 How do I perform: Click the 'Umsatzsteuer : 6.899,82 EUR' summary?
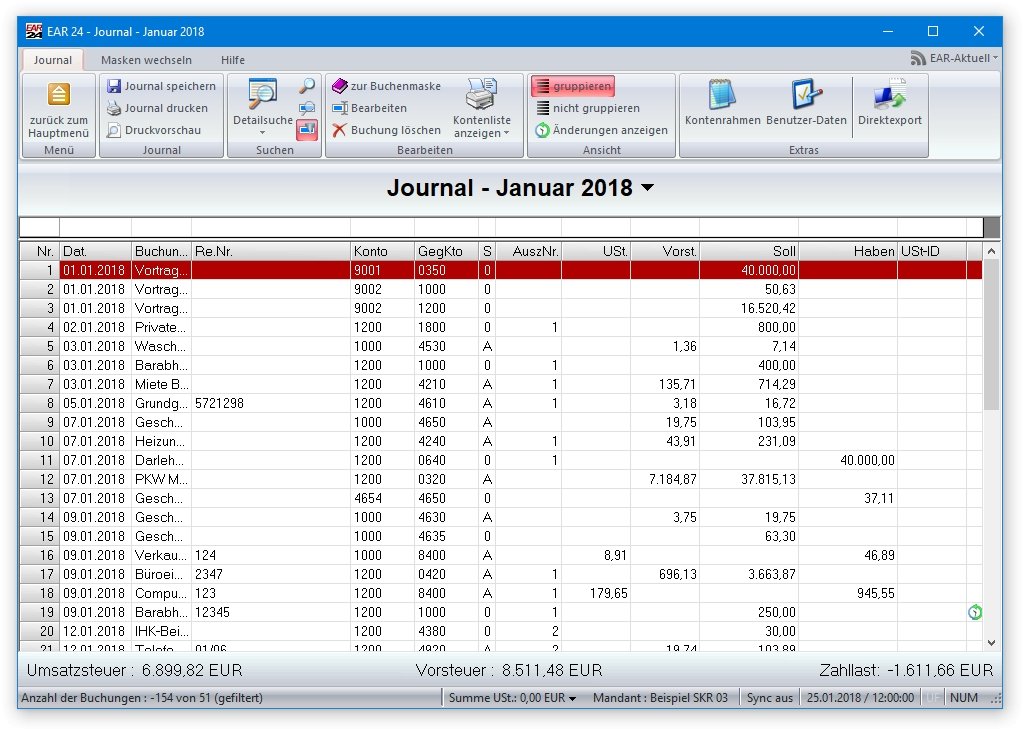tap(134, 670)
